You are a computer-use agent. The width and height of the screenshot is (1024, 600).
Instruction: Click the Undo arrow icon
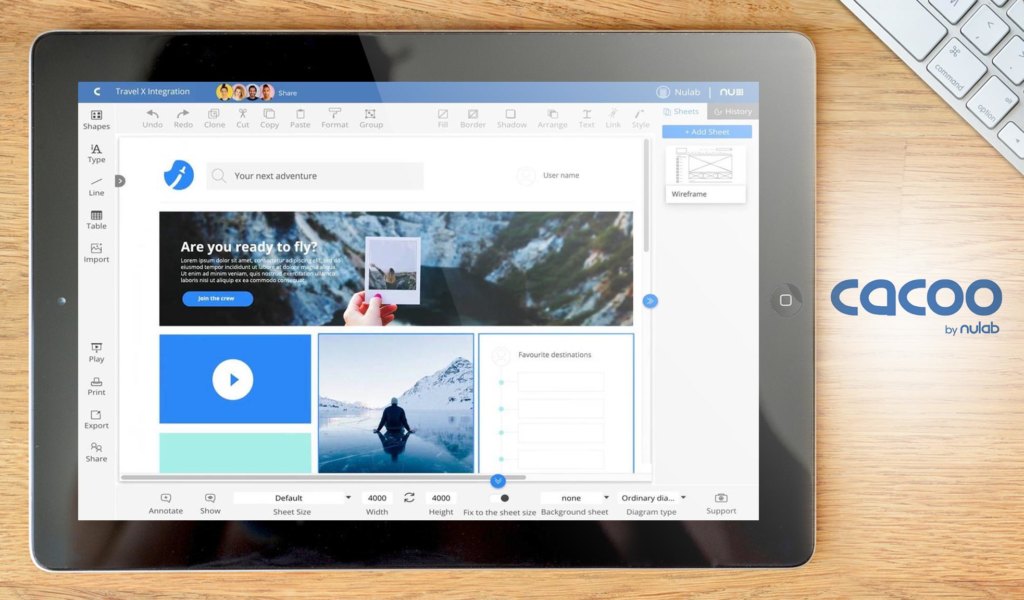click(x=152, y=115)
